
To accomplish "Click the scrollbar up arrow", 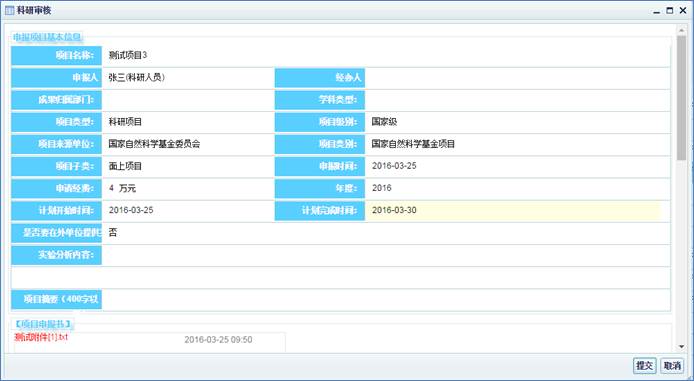I will coord(681,30).
